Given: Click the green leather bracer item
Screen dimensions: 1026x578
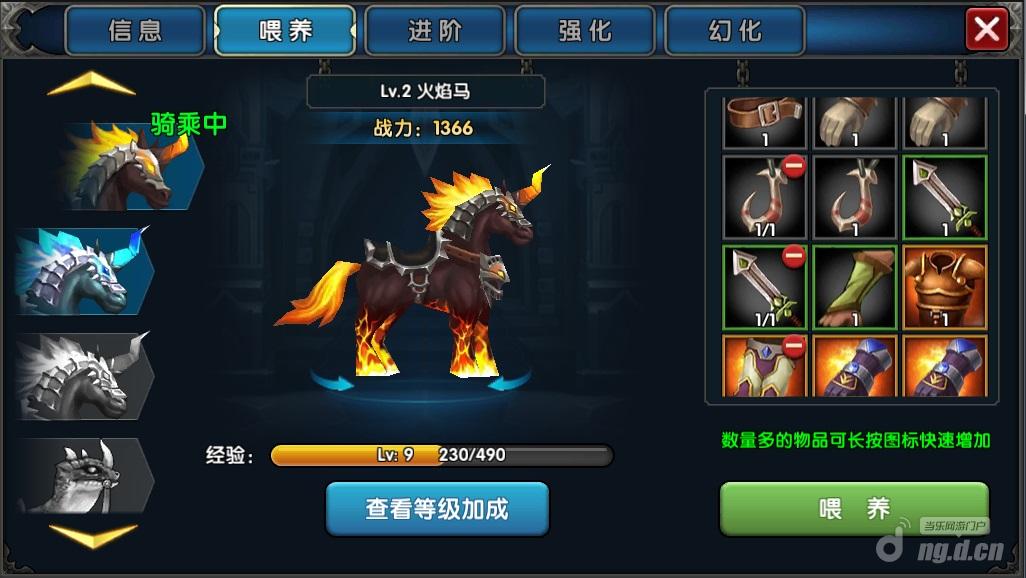Looking at the screenshot, I should 855,287.
